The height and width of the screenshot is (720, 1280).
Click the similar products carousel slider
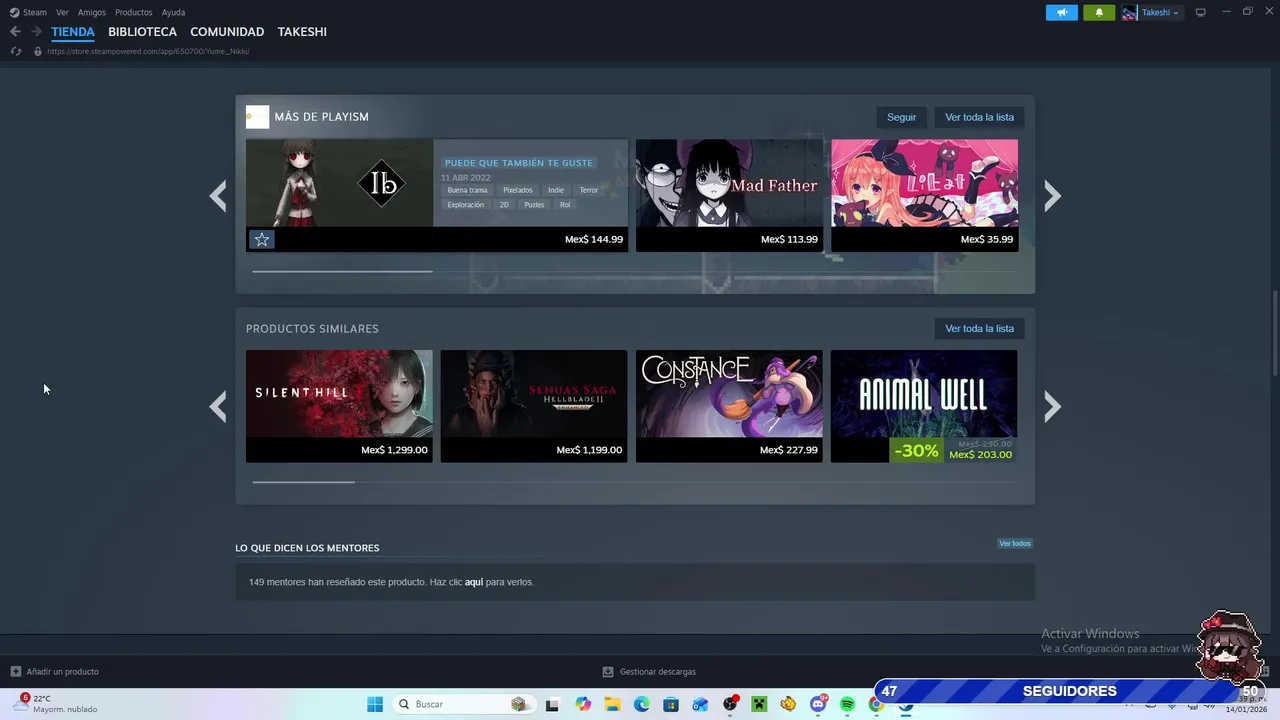(x=303, y=482)
